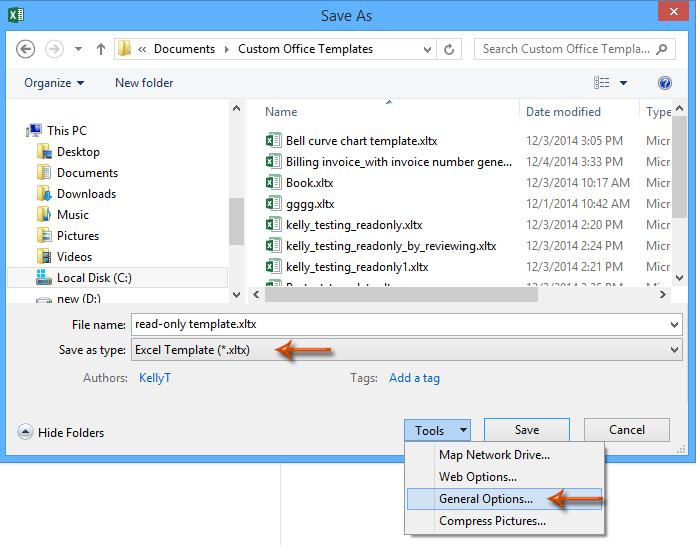Open the Organize dropdown menu
The width and height of the screenshot is (696, 545).
tap(54, 83)
